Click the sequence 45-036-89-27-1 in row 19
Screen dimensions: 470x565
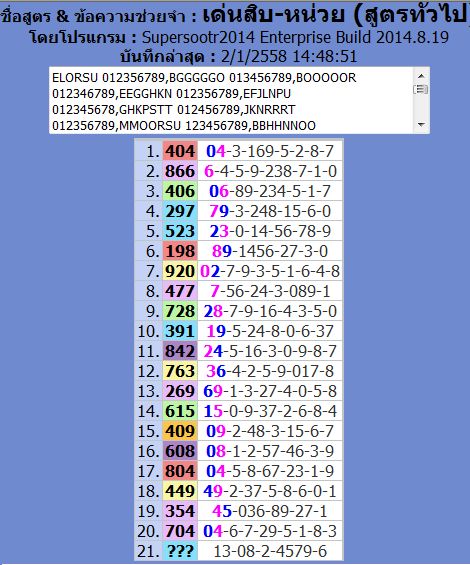270,511
